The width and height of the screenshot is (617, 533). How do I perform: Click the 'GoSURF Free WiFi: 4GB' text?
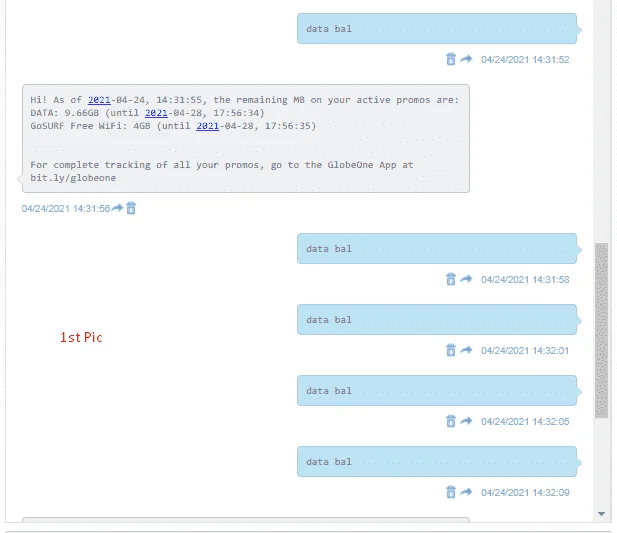90,126
